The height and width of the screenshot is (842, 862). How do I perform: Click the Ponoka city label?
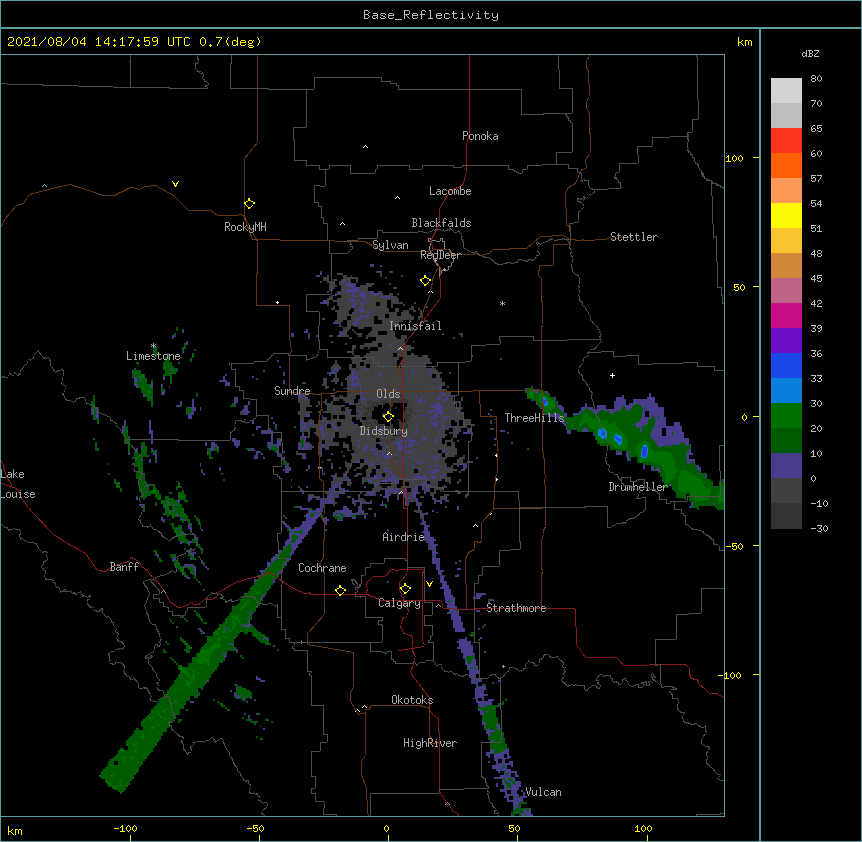[x=480, y=136]
